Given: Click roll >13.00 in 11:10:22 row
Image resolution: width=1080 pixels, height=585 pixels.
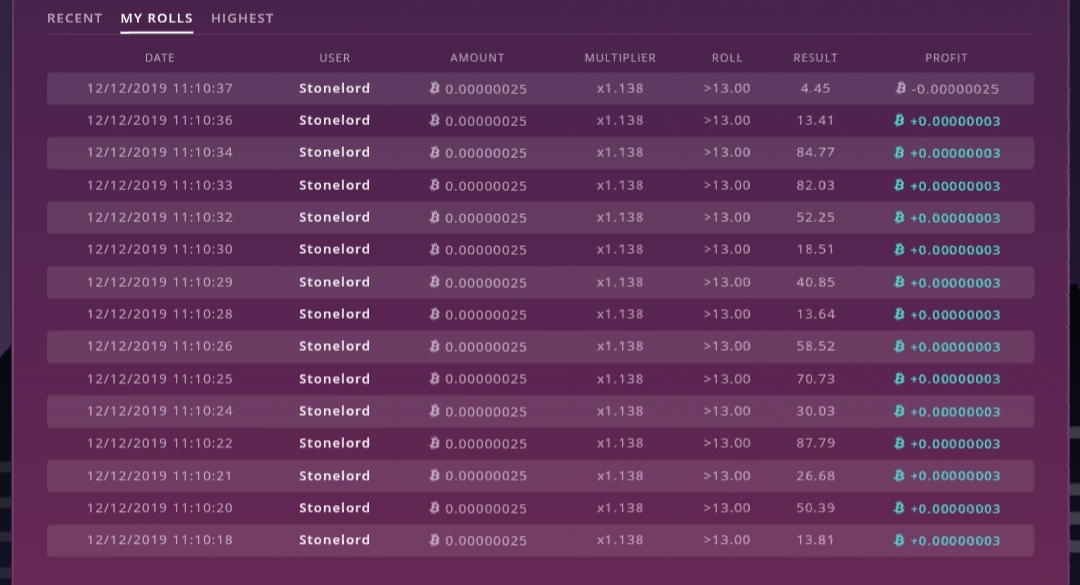Looking at the screenshot, I should coord(727,443).
